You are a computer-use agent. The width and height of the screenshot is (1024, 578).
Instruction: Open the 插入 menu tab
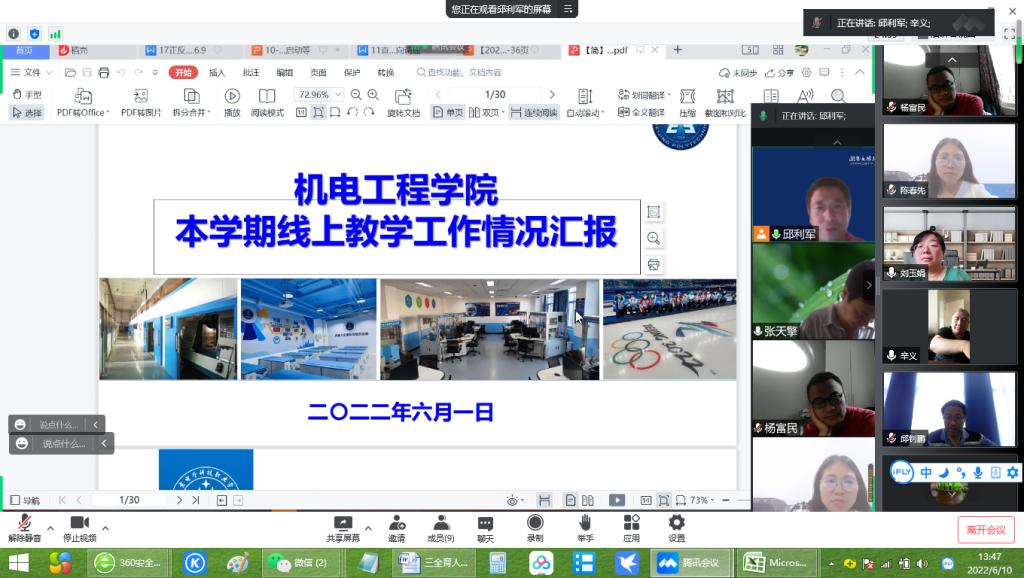pyautogui.click(x=217, y=73)
